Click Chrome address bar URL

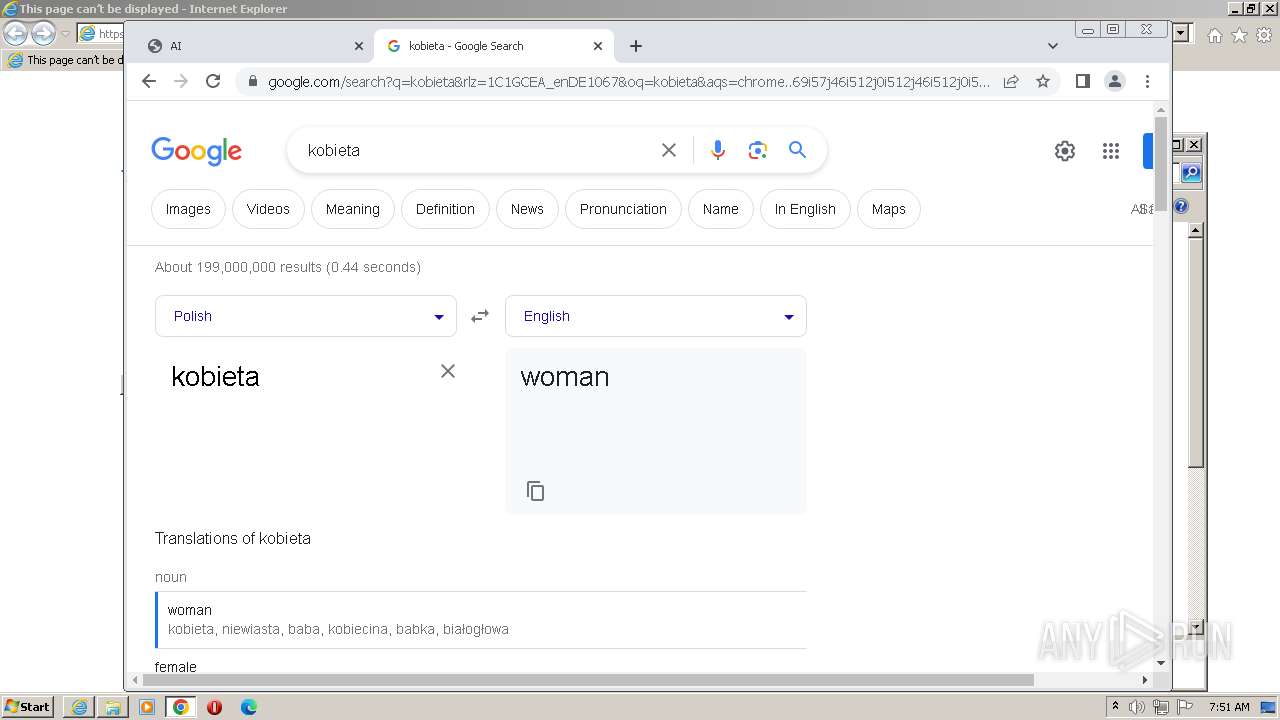[x=628, y=82]
